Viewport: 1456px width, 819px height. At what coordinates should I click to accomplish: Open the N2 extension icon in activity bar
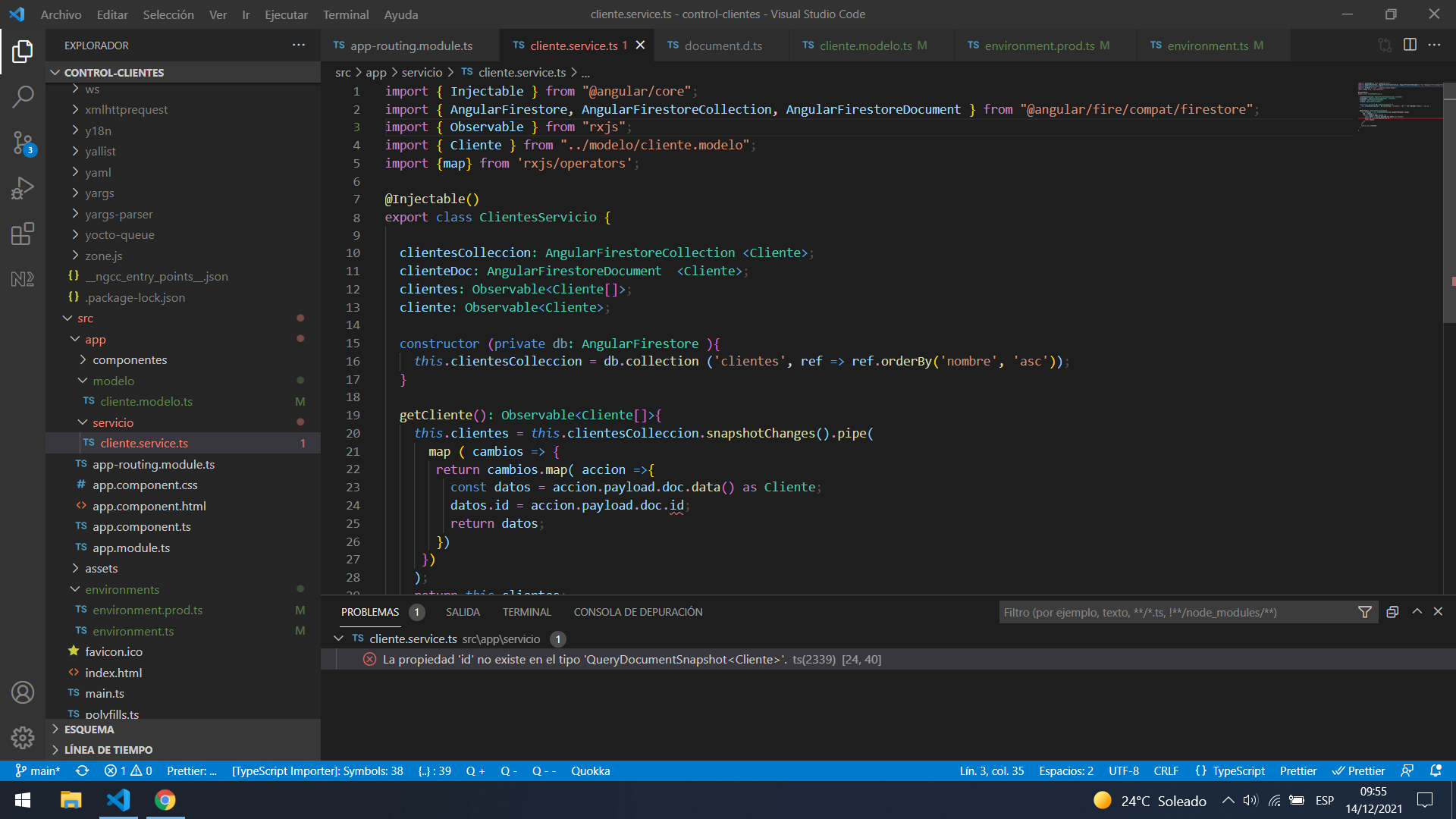coord(23,279)
